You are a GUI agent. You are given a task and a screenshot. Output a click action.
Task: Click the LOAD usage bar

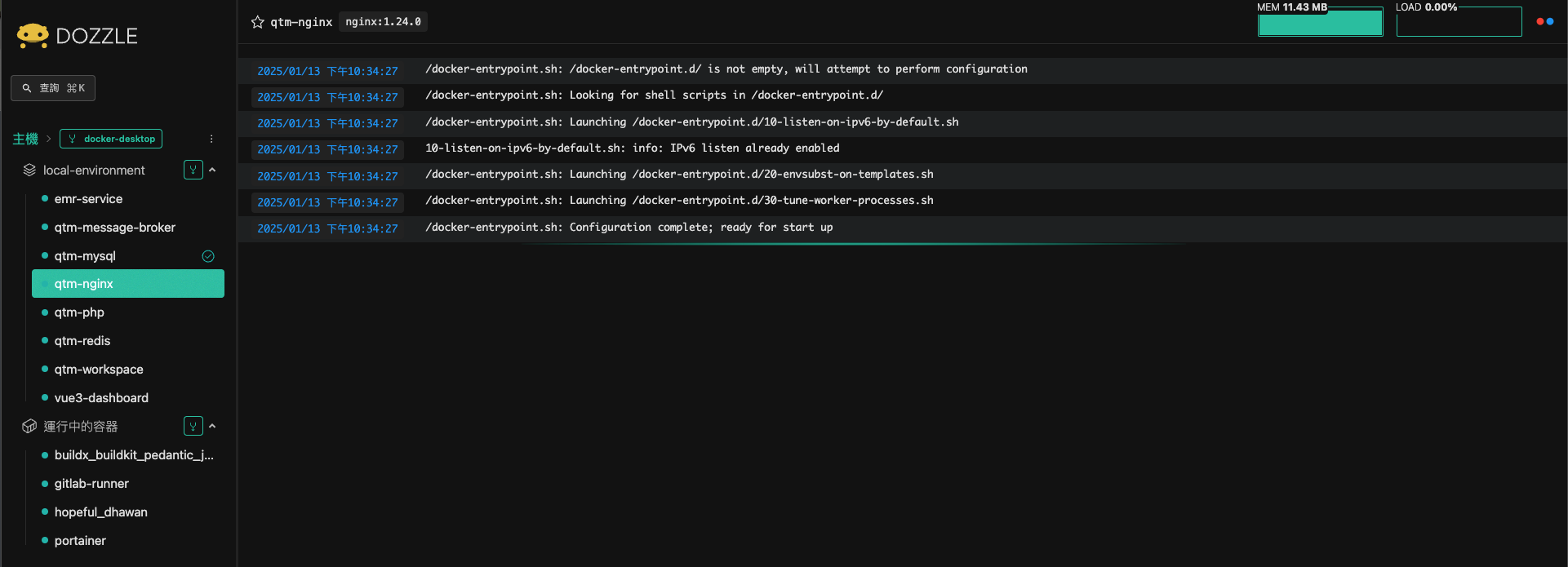1459,23
